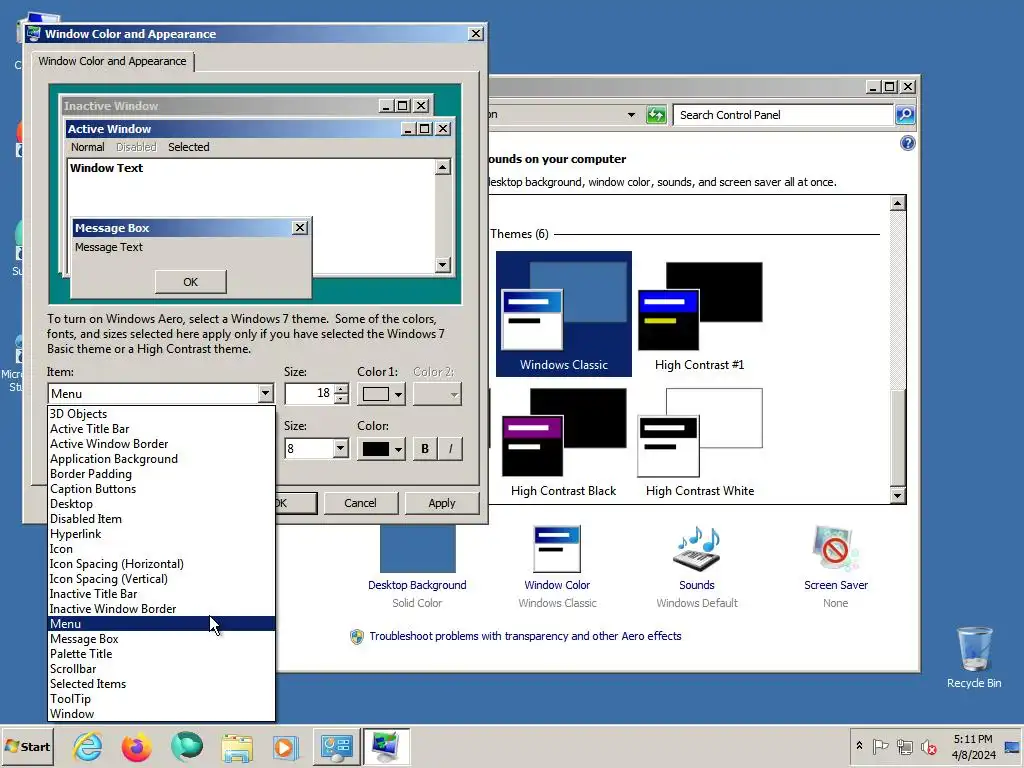Open address bar dropdown arrow in Control Panel

coord(631,115)
